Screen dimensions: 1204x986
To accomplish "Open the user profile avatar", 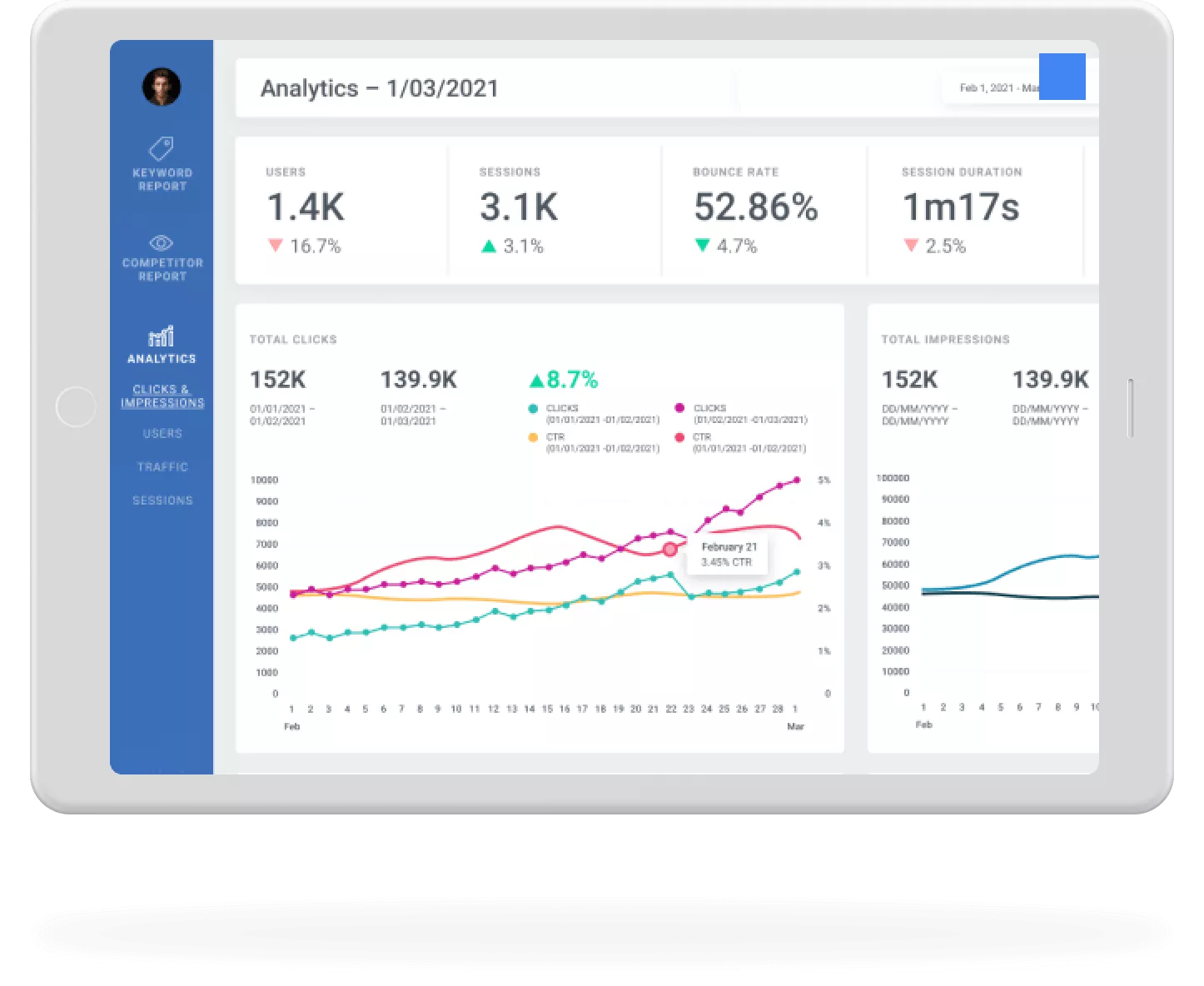I will tap(162, 87).
